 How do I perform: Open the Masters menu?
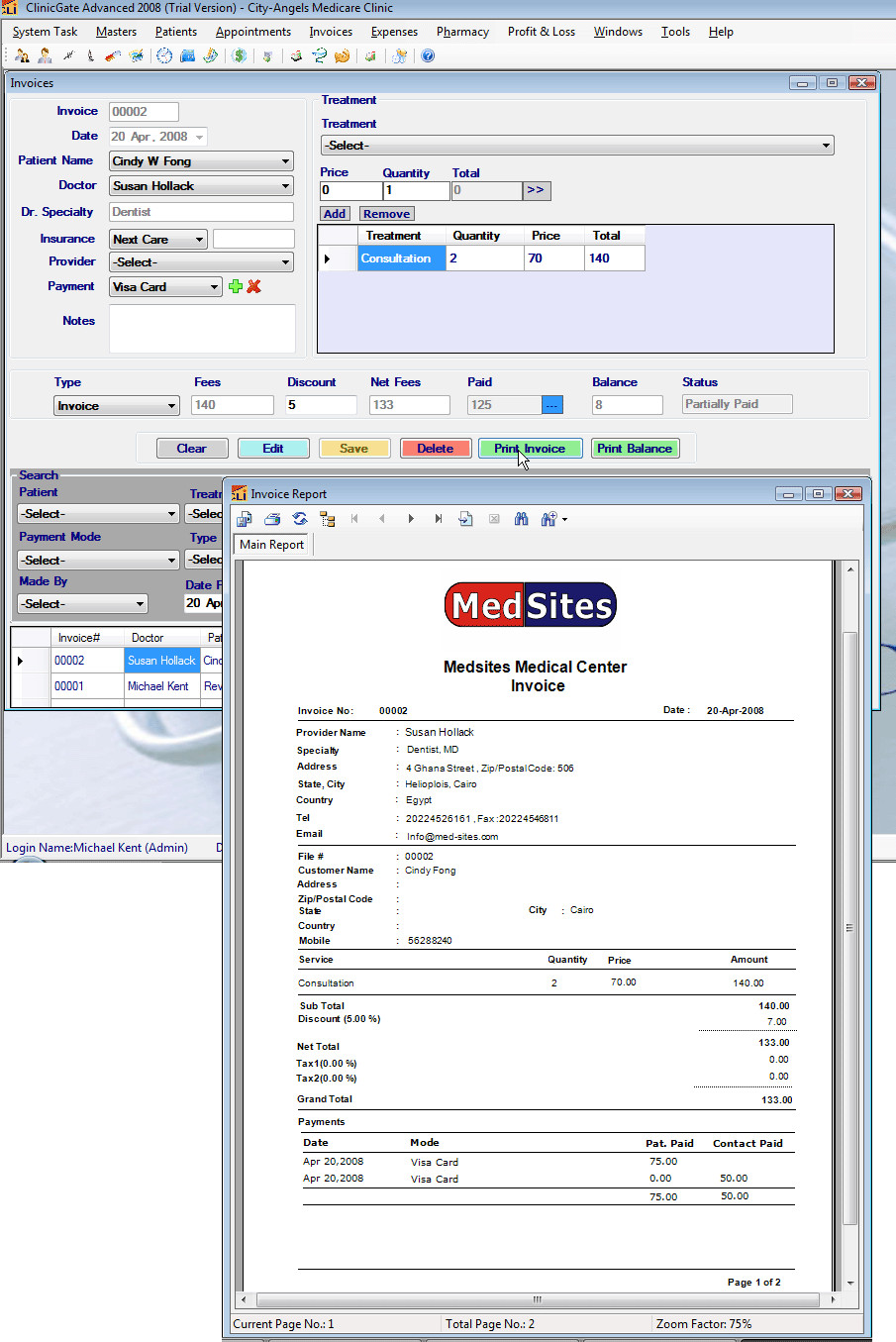(116, 32)
